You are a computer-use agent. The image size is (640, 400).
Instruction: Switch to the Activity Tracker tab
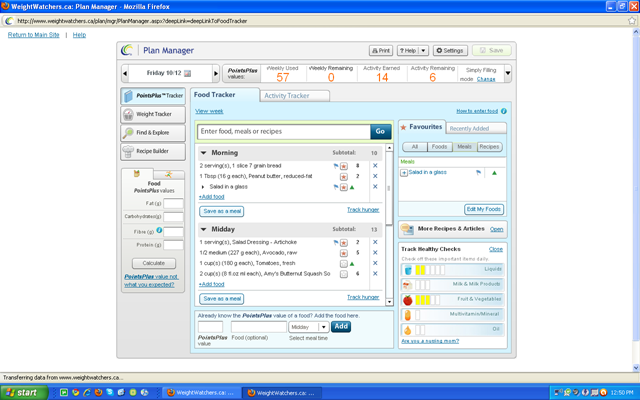tap(294, 96)
